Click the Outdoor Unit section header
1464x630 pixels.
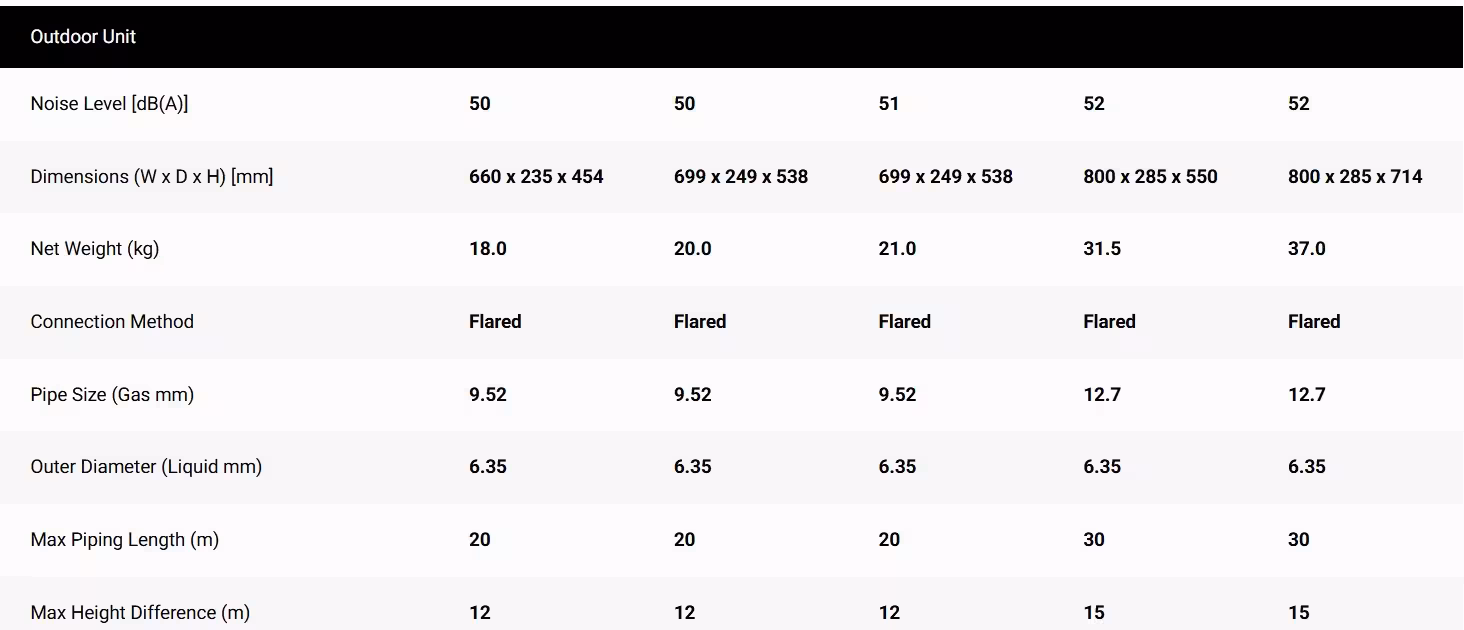tap(83, 37)
